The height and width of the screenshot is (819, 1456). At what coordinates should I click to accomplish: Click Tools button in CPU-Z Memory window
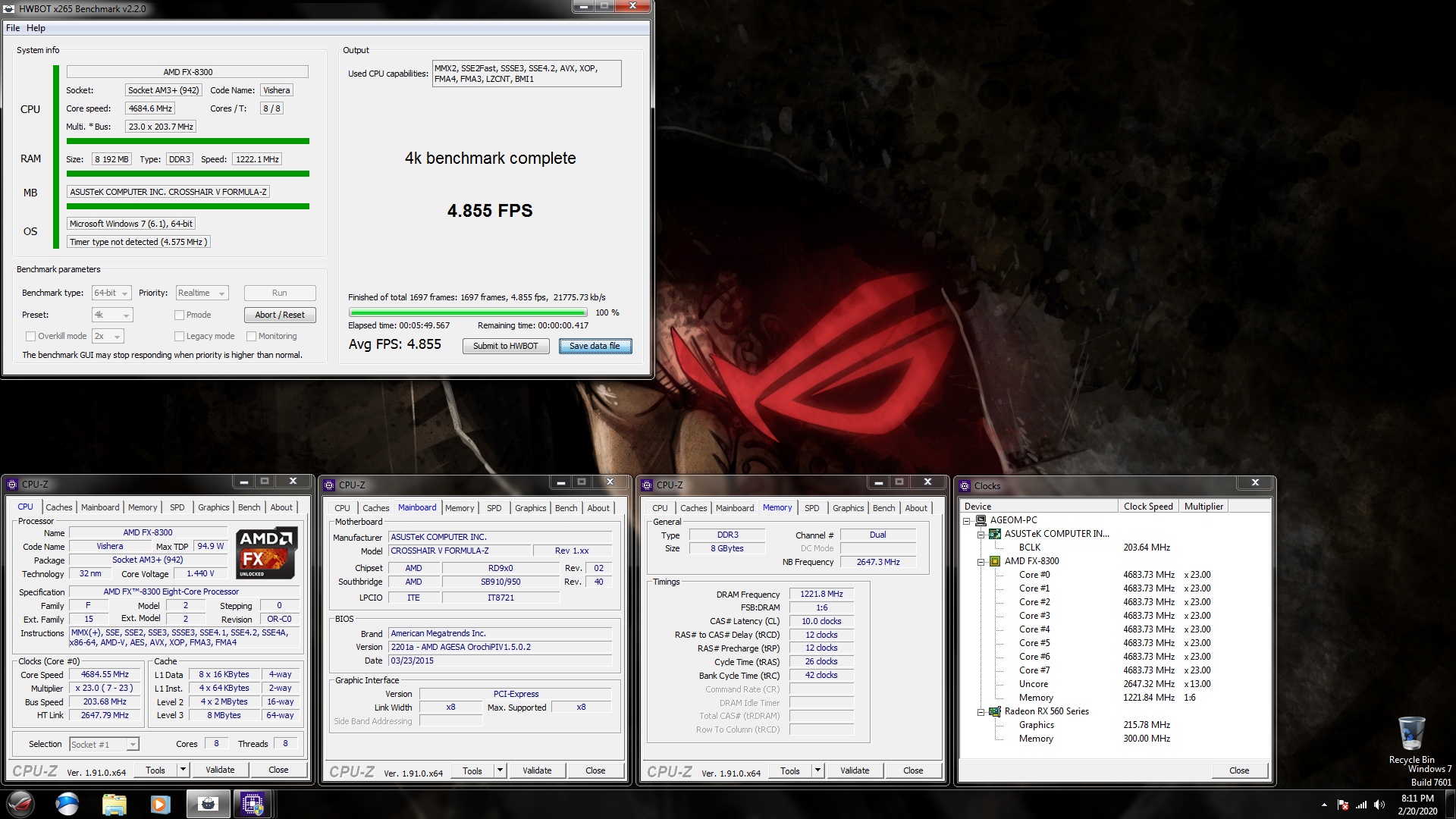tap(789, 770)
